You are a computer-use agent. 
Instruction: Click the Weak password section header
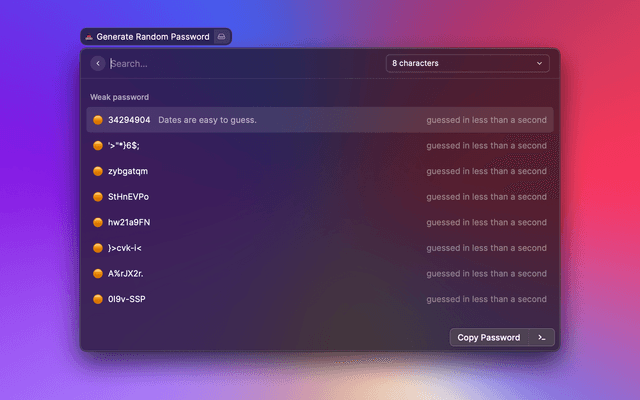[120, 97]
